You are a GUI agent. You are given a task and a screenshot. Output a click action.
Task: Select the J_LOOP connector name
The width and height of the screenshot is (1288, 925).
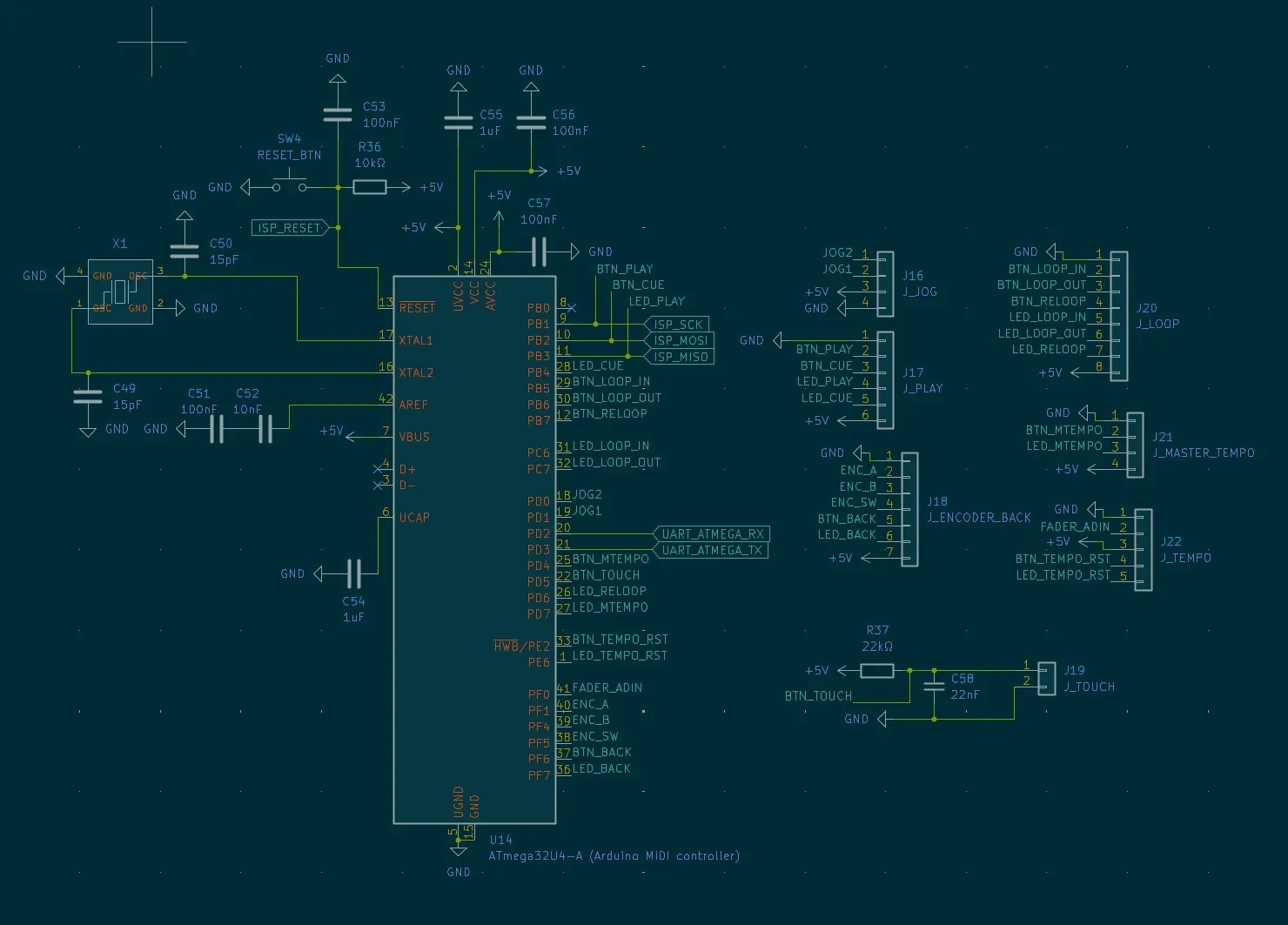(x=1157, y=324)
